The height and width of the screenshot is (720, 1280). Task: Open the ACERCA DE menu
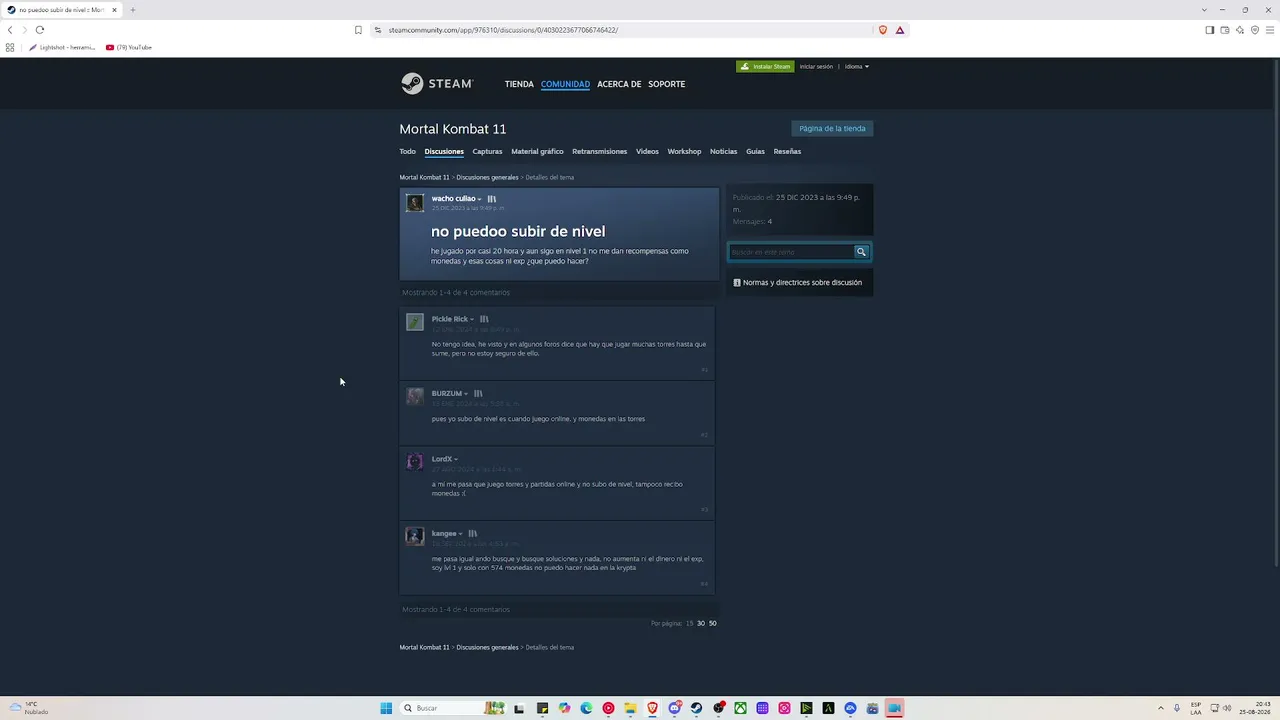(619, 84)
